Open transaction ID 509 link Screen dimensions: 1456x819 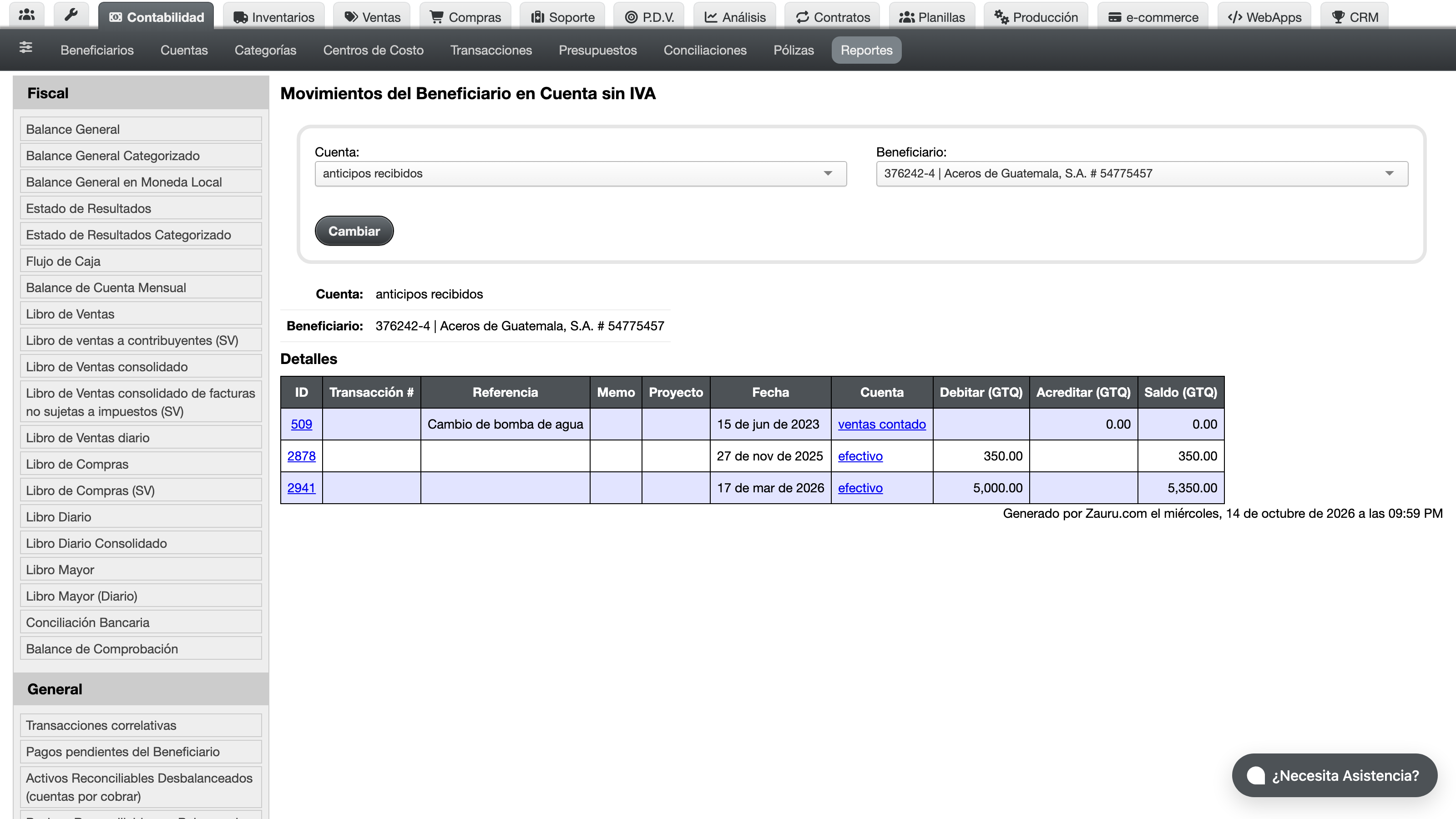point(301,425)
